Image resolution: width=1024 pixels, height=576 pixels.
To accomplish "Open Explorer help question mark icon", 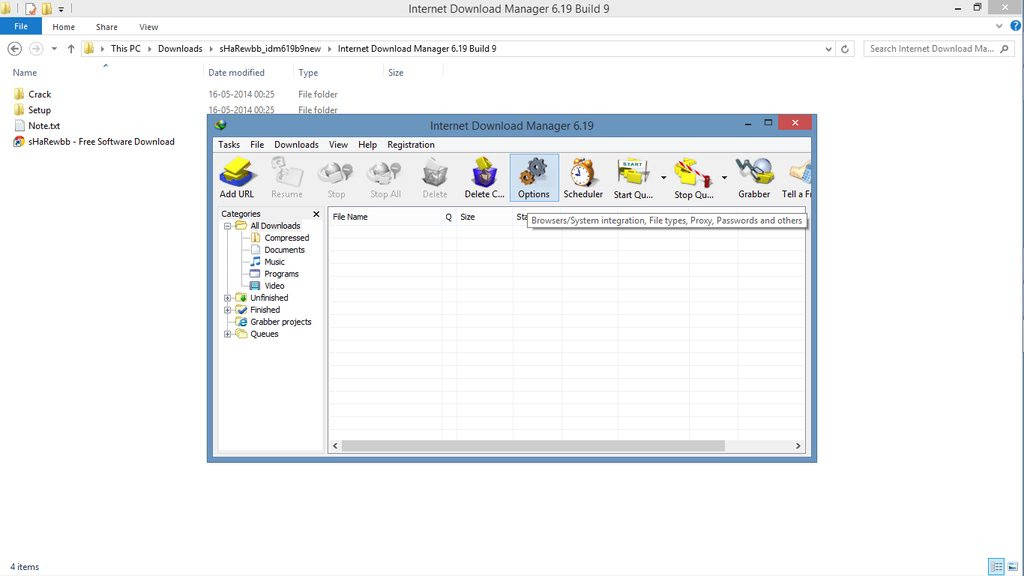I will point(1016,26).
